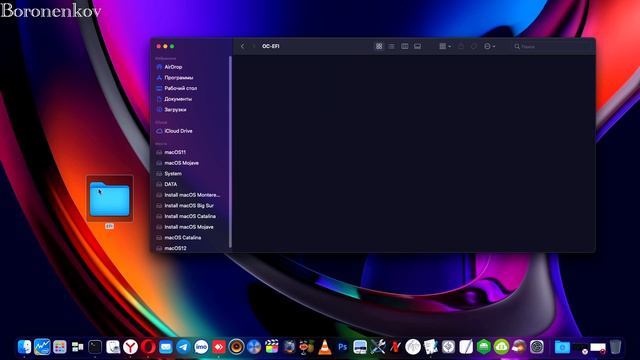Launch Photoshop from the Dock

342,347
